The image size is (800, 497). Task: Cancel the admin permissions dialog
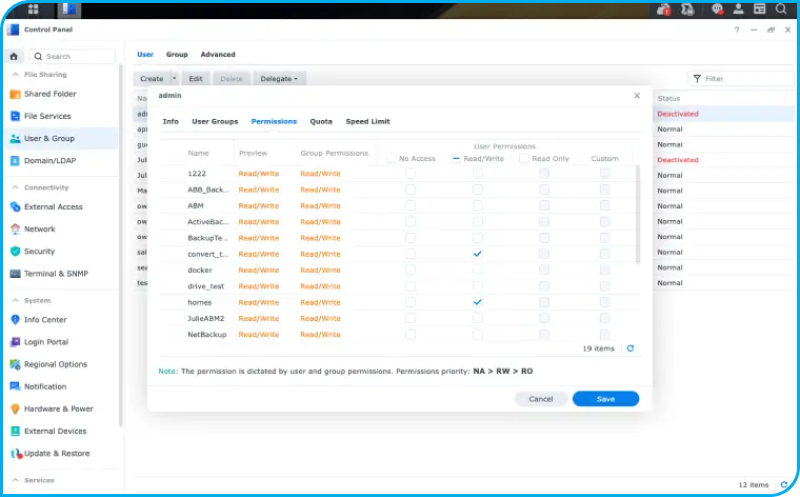540,398
